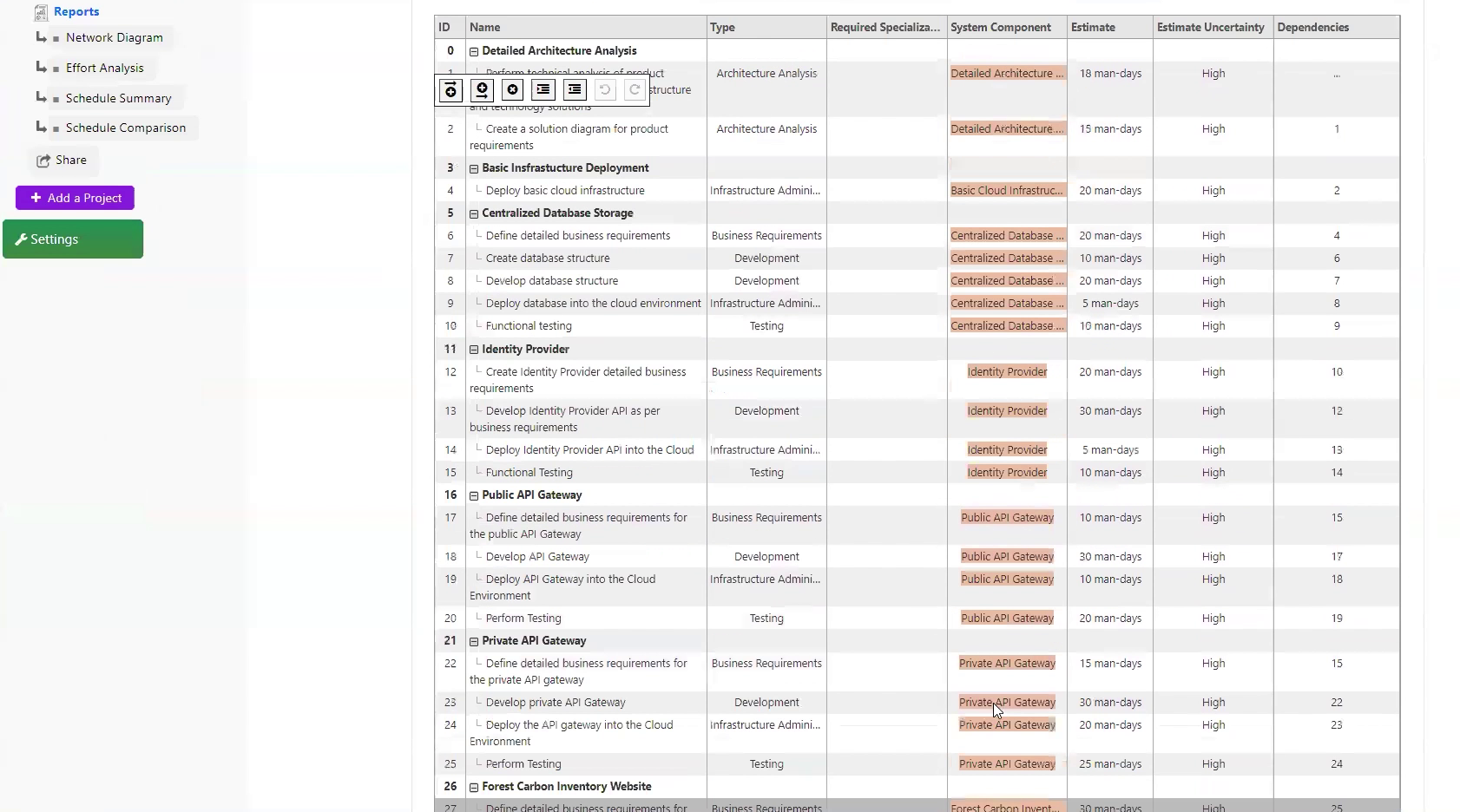The height and width of the screenshot is (812, 1460).
Task: Click the Estimate Uncertainty column header
Action: click(1213, 27)
